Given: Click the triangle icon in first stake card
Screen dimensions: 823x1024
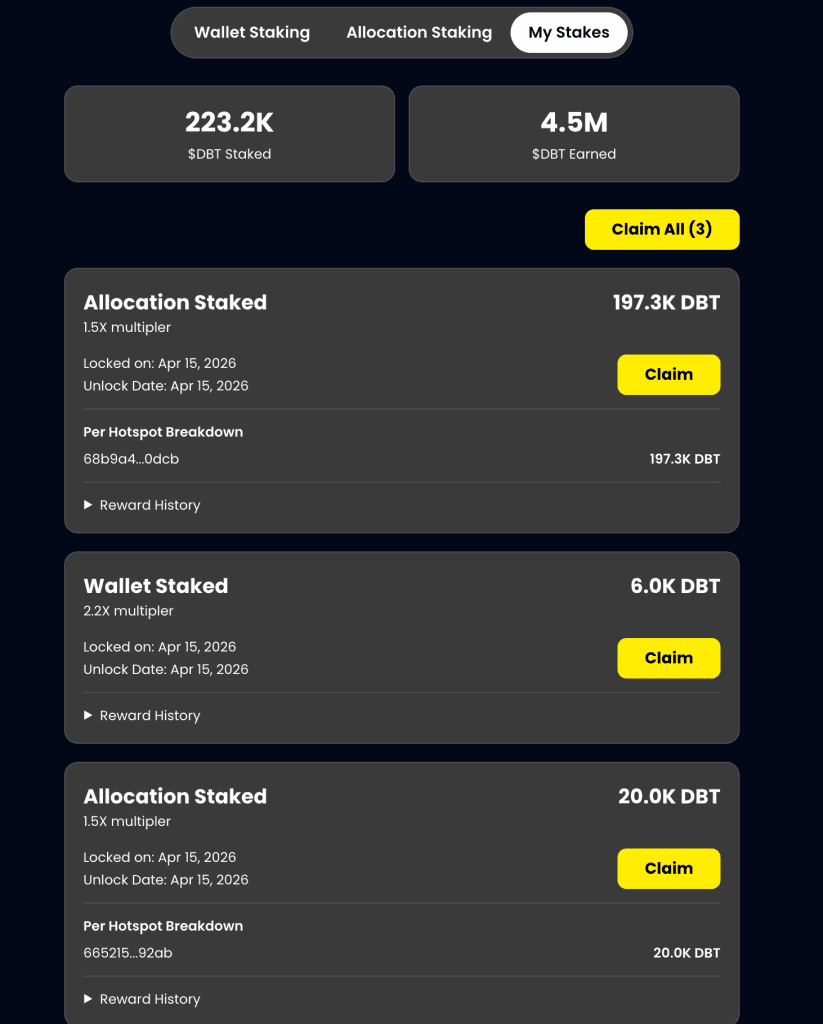Looking at the screenshot, I should [88, 505].
